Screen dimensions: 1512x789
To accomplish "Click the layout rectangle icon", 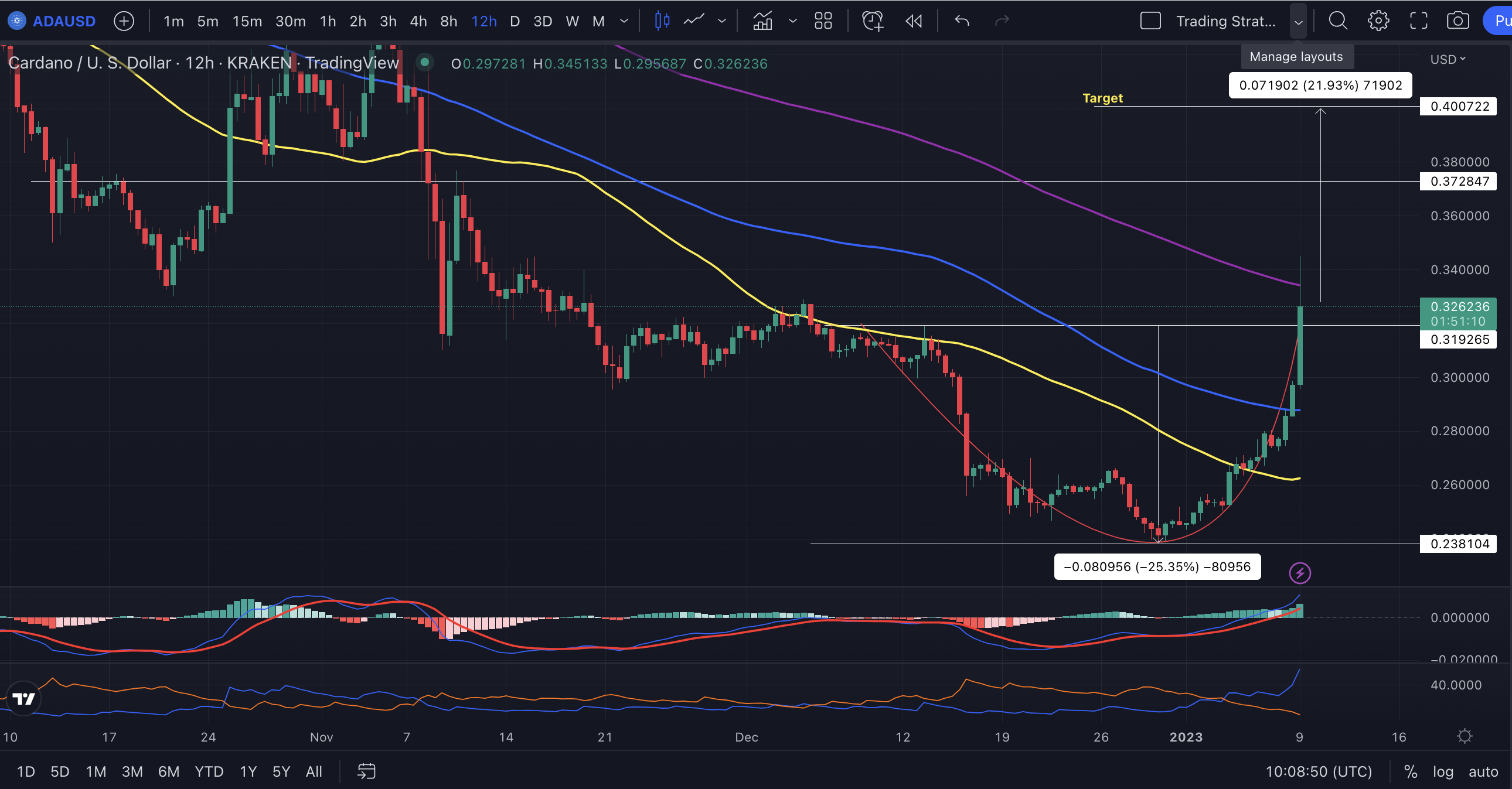I will coord(1150,21).
